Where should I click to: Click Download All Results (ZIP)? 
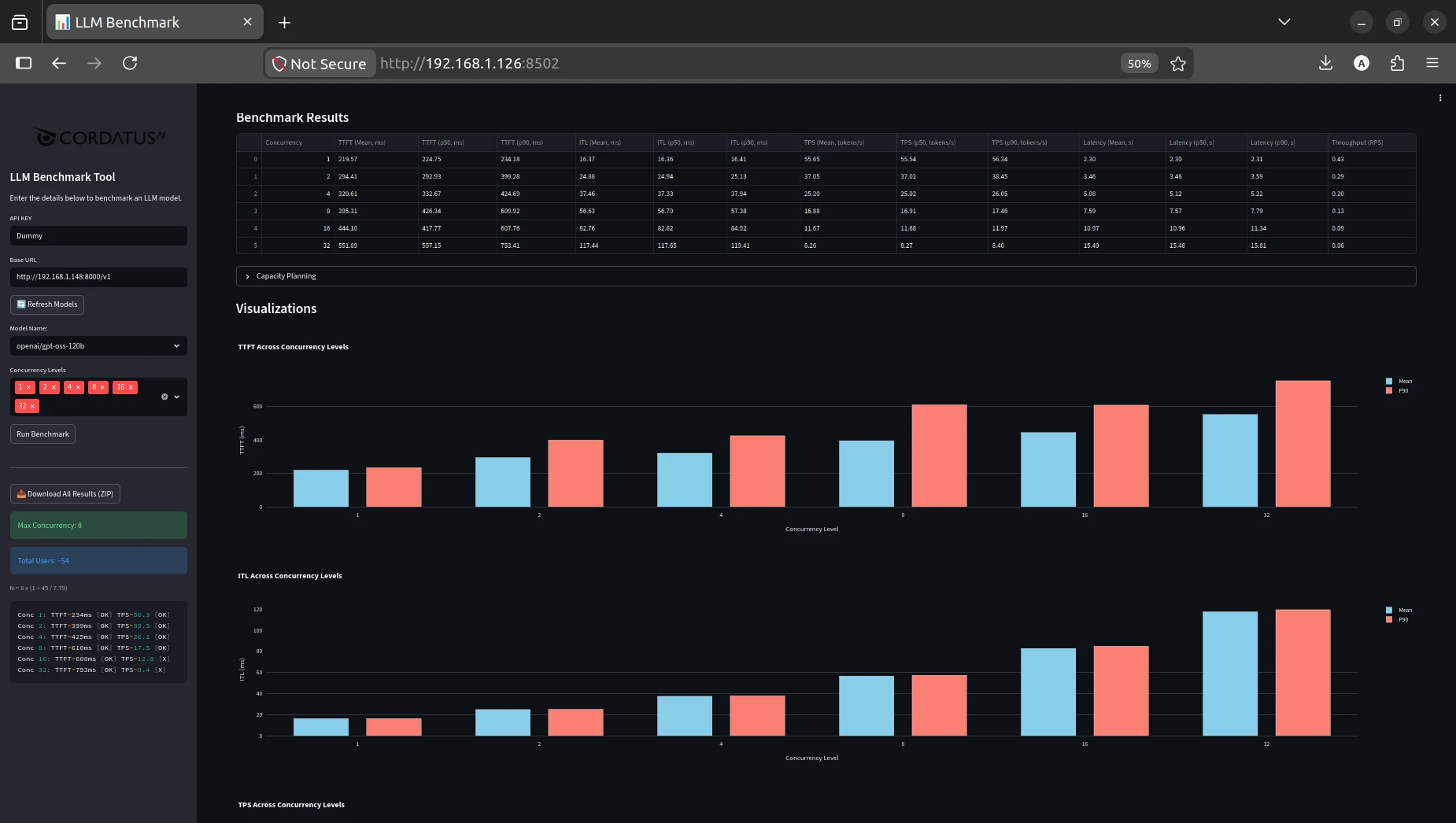pyautogui.click(x=65, y=494)
